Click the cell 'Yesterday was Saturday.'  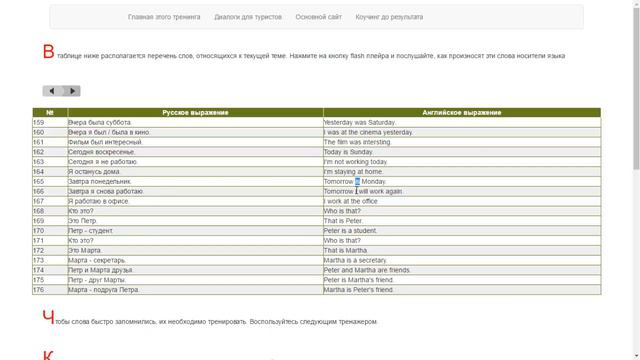462,122
